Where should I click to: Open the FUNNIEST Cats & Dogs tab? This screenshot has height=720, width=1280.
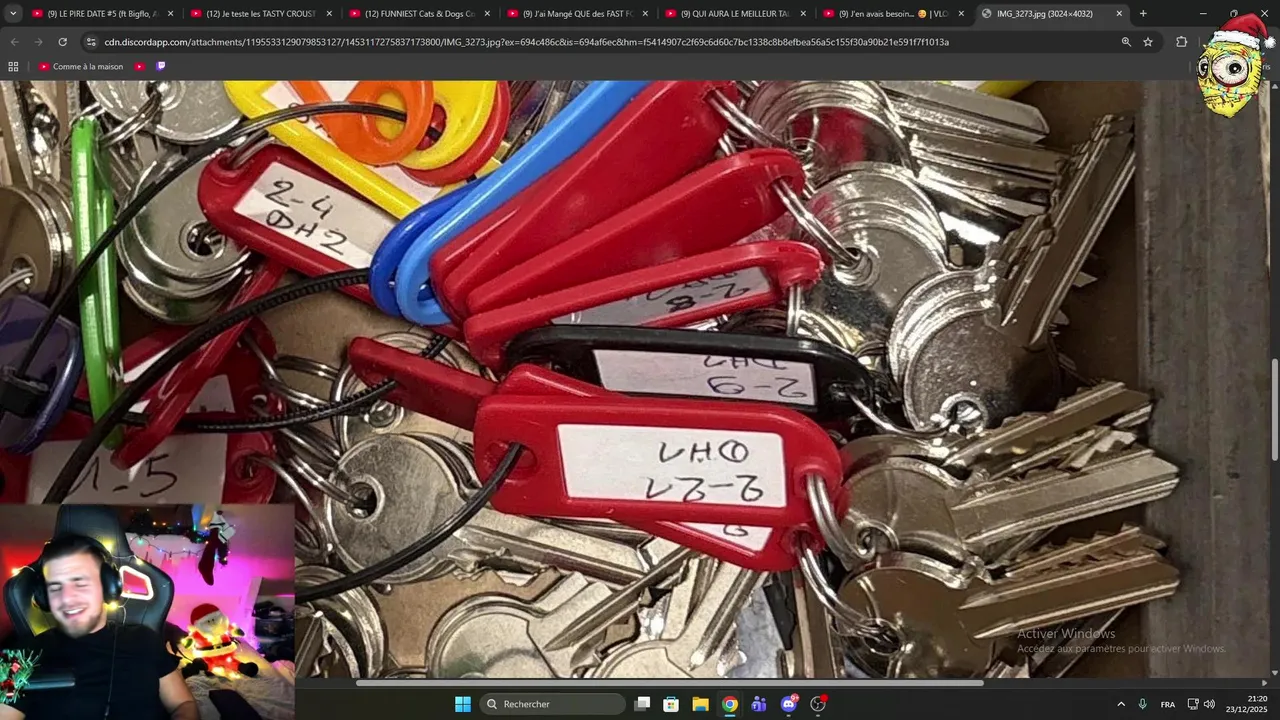click(410, 14)
